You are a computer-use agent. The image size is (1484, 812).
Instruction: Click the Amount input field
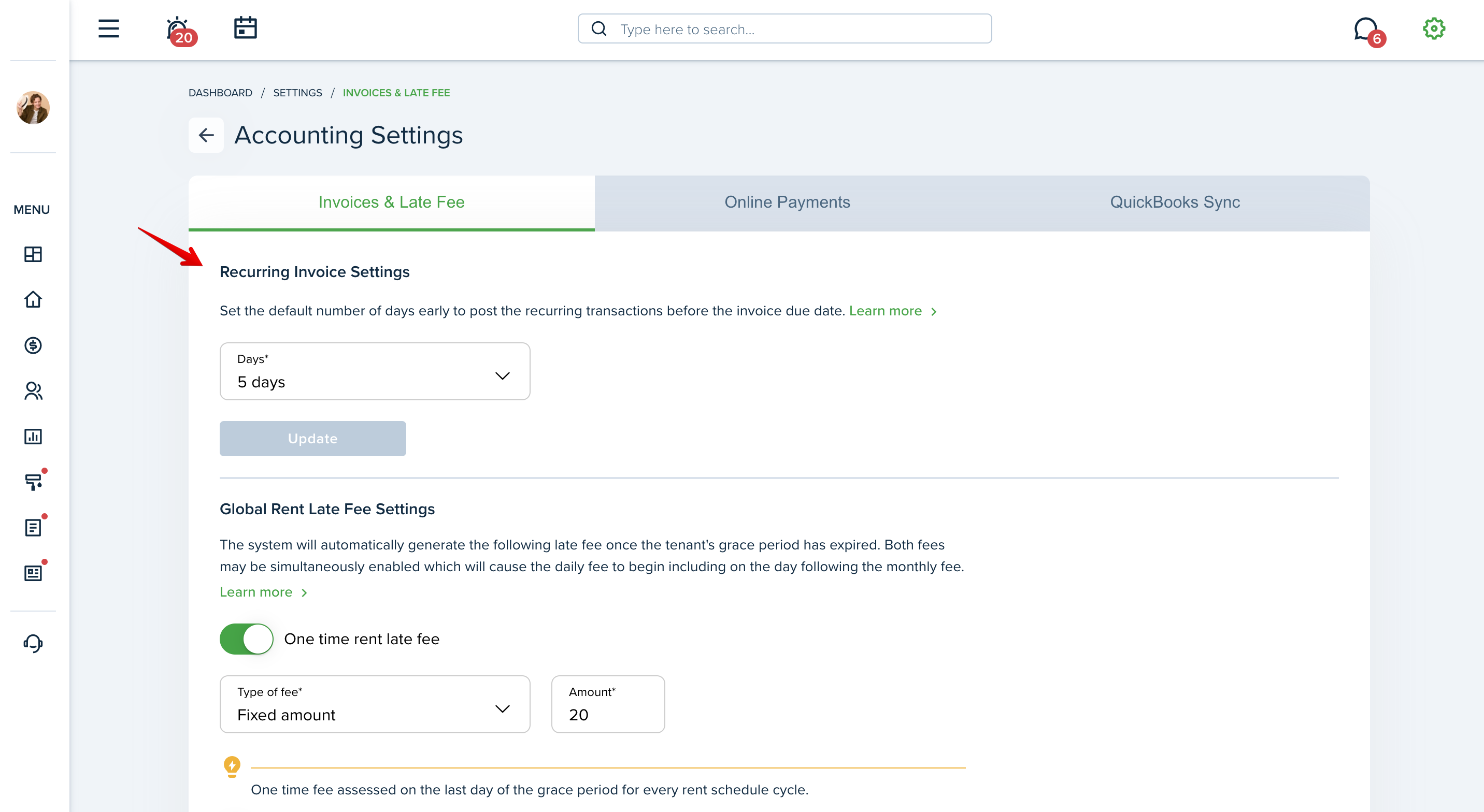tap(608, 704)
